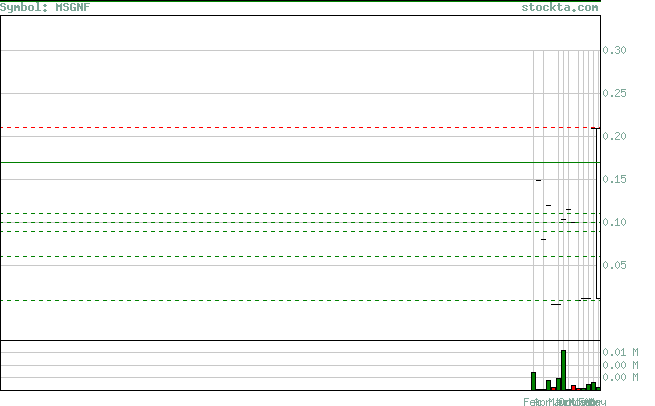Click the tallest green volume bar

click(564, 370)
